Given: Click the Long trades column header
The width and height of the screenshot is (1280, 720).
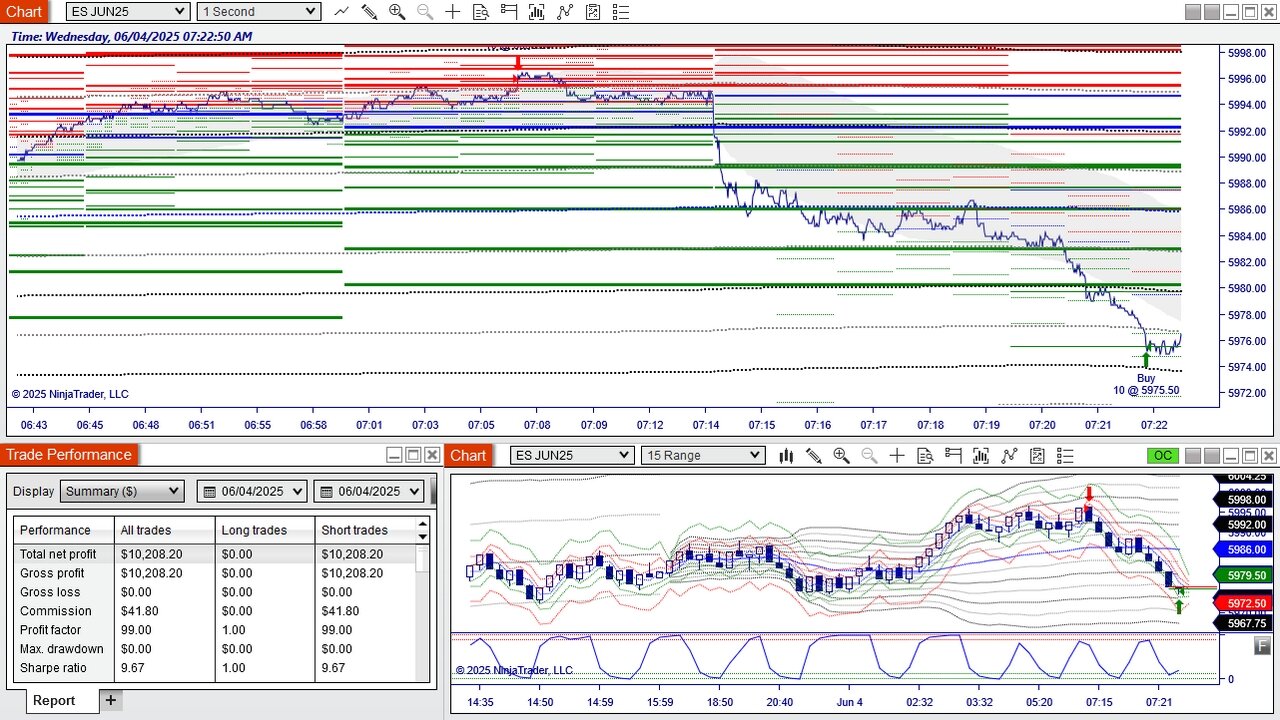Looking at the screenshot, I should pos(265,530).
